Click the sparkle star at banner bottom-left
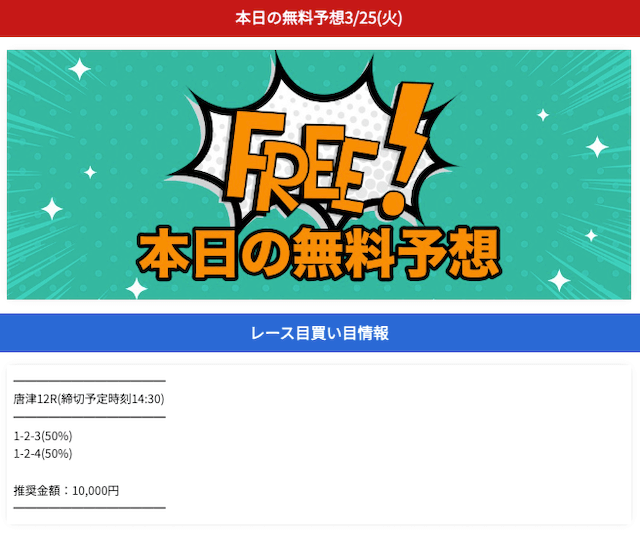 [x=136, y=288]
